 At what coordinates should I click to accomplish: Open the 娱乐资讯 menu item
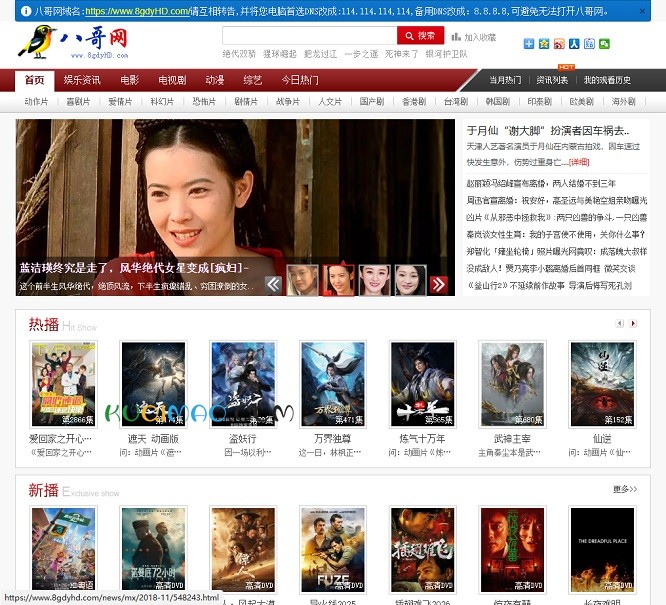pyautogui.click(x=82, y=80)
